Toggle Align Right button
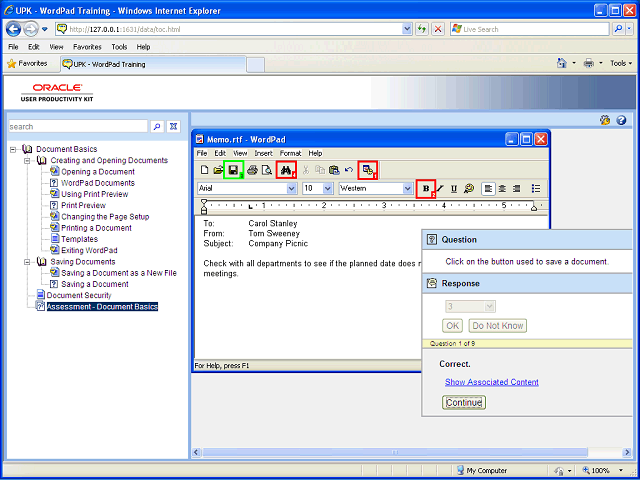Screen dimensions: 640x480 tap(517, 189)
